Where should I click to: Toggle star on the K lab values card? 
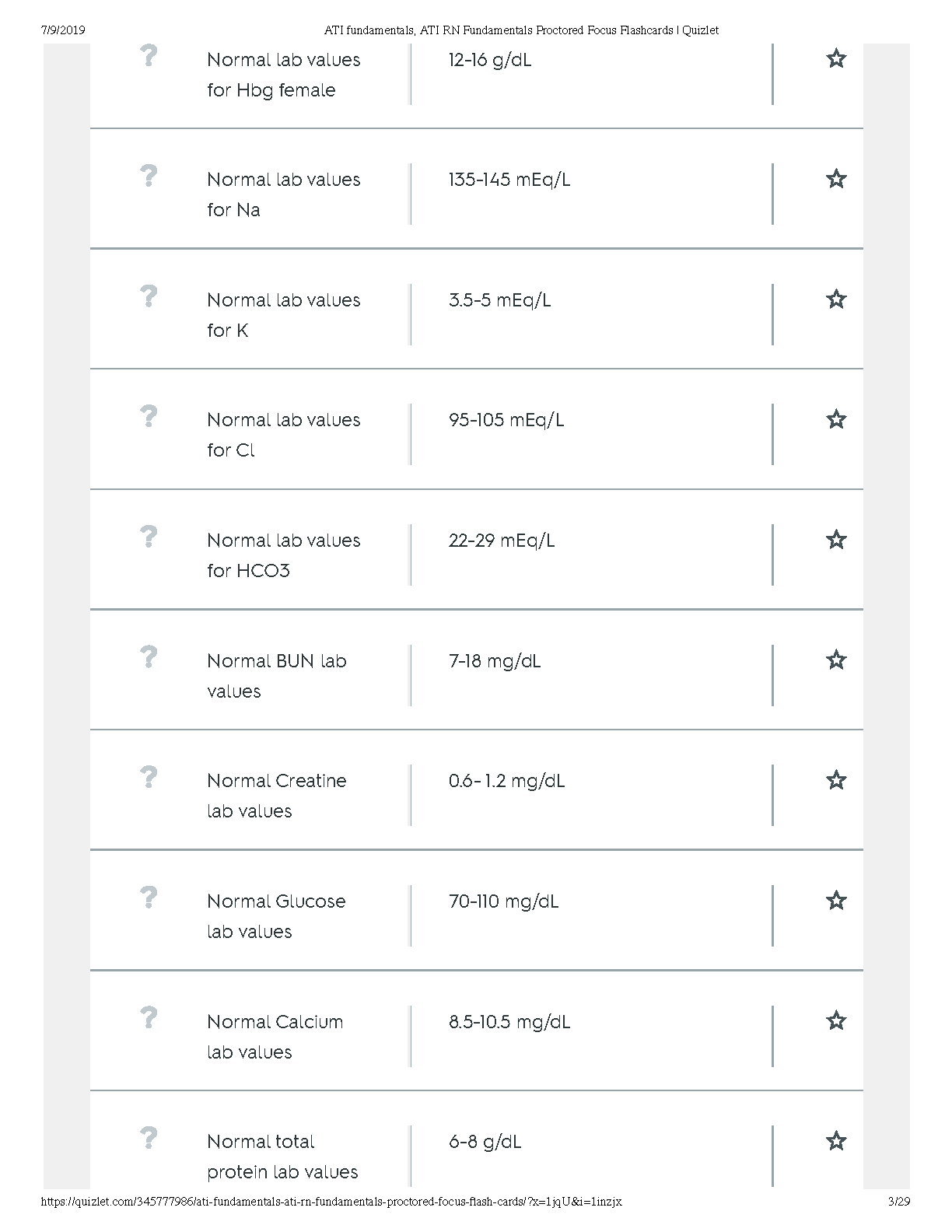coord(836,299)
